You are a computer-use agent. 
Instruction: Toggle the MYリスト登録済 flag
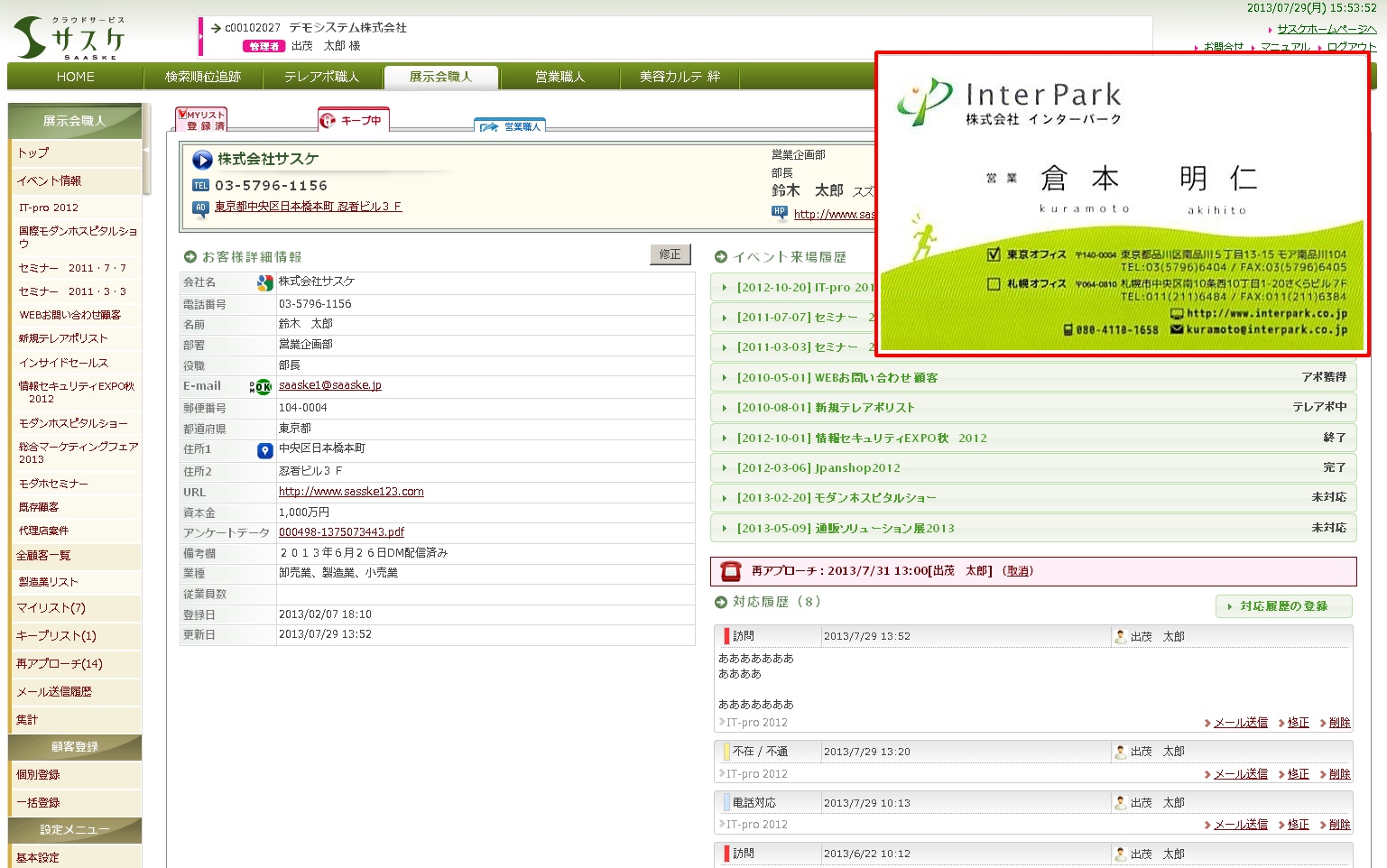point(200,119)
